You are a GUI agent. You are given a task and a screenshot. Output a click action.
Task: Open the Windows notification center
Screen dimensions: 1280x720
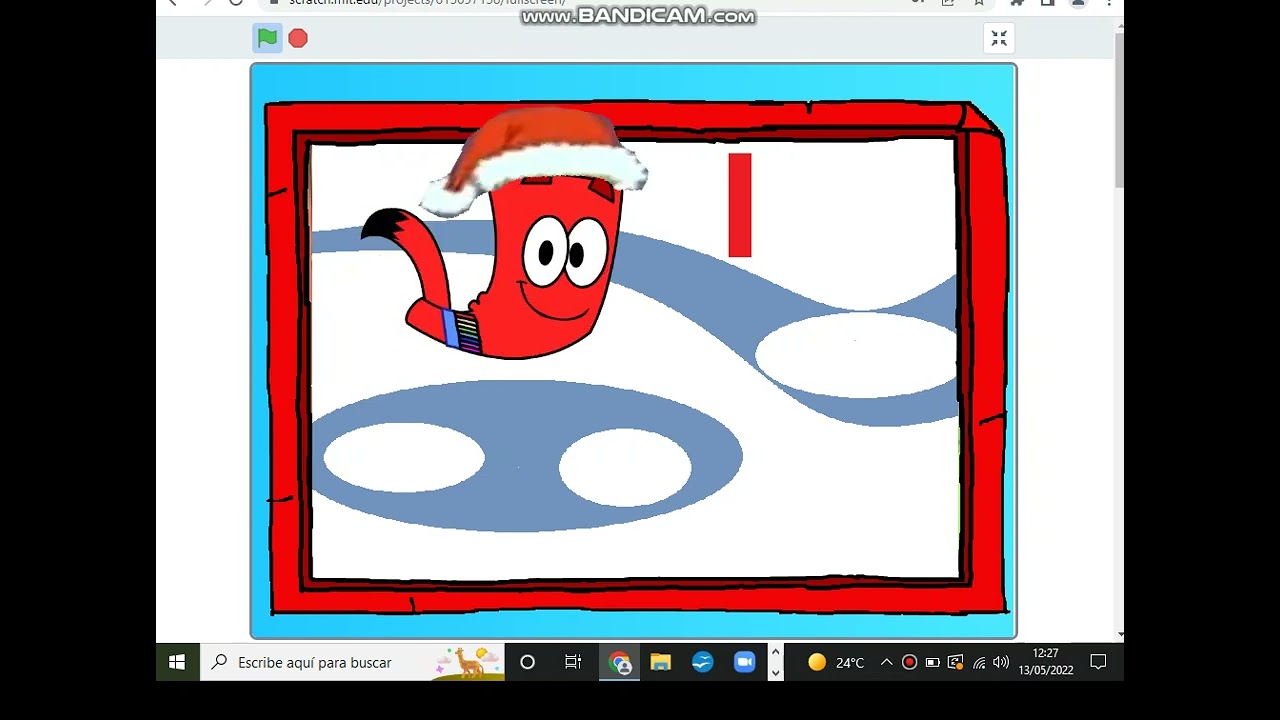(1098, 662)
